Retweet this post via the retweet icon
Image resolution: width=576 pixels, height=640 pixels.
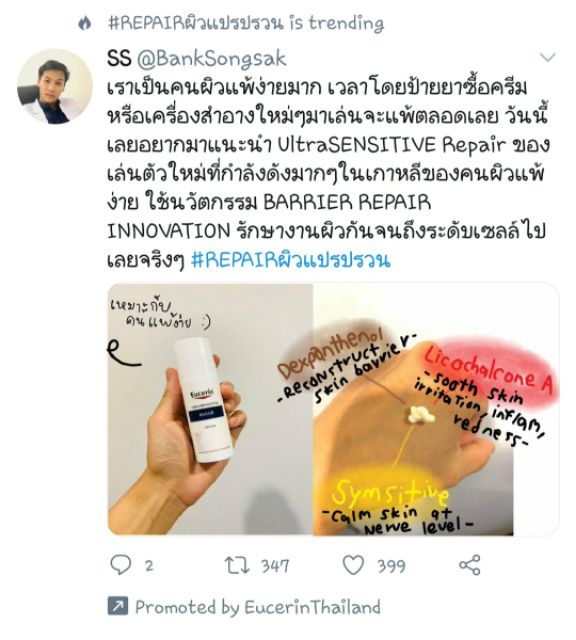tap(237, 565)
